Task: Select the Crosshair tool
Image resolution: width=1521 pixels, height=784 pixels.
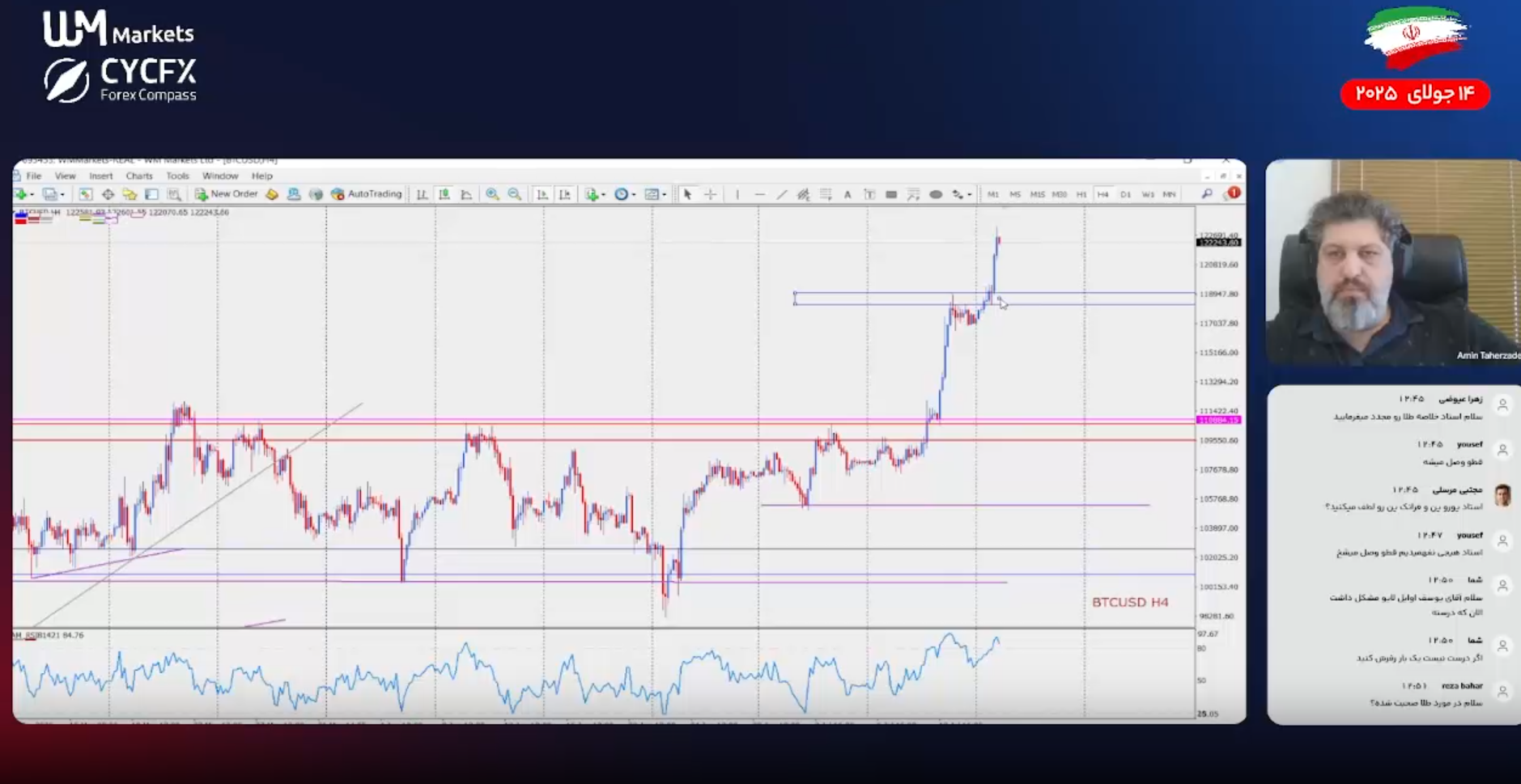Action: pos(710,194)
